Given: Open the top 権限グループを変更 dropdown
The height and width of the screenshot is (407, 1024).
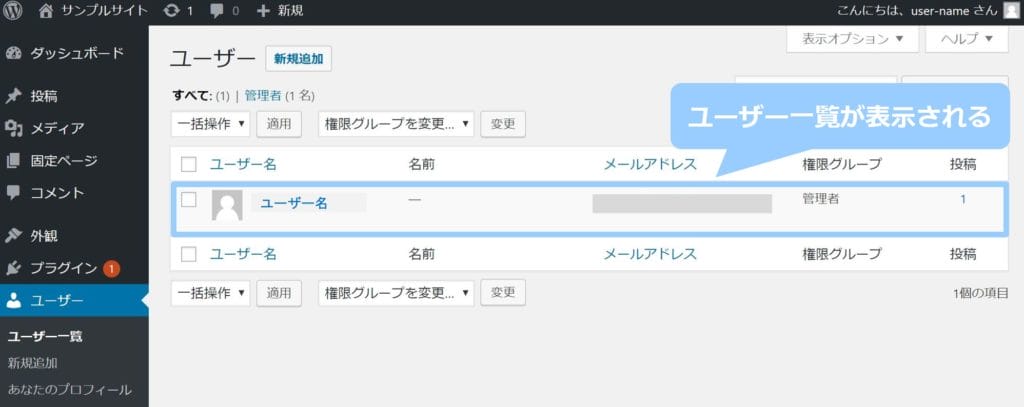Looking at the screenshot, I should pyautogui.click(x=395, y=124).
